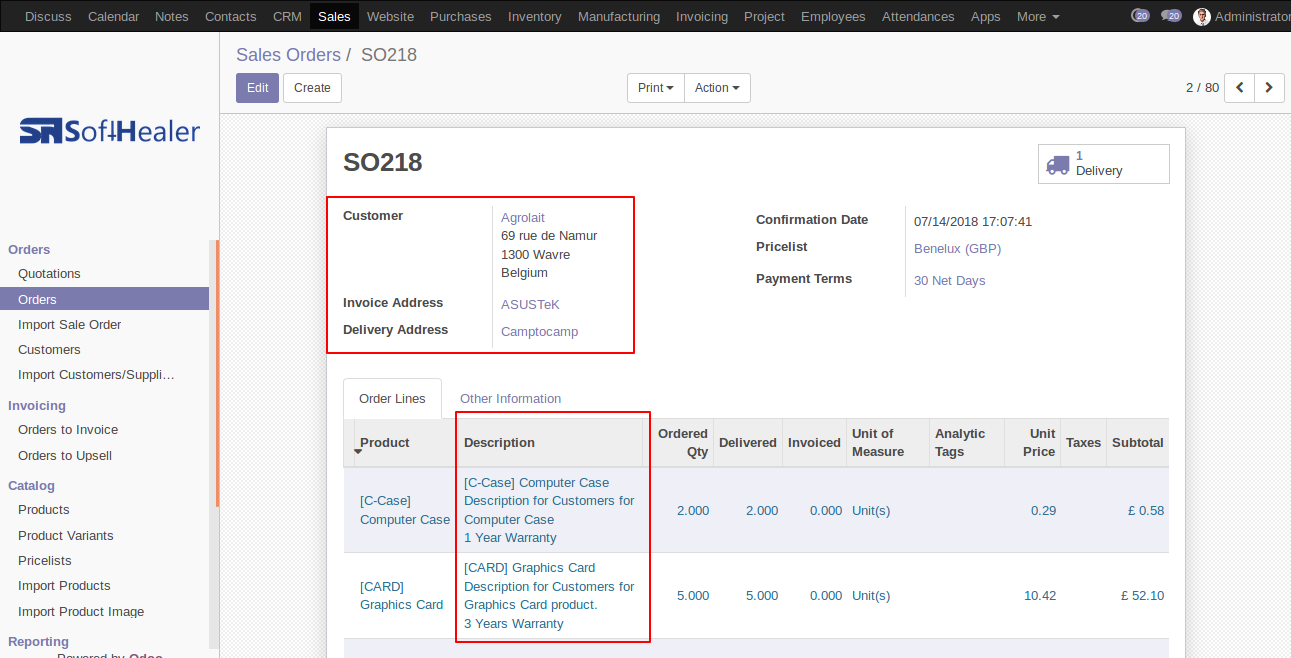Click the SoftHealer logo

(110, 131)
